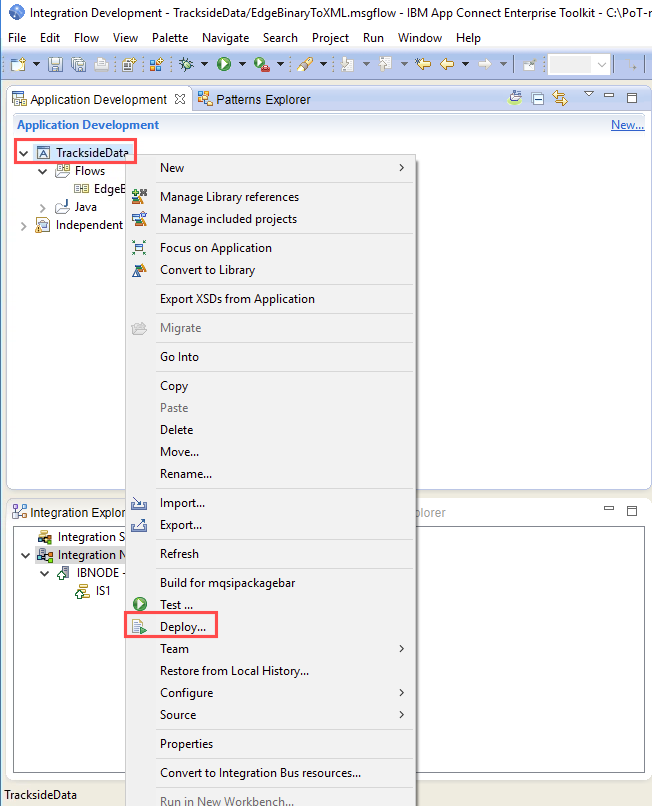Viewport: 652px width, 806px height.
Task: Choose Deploy... in context menu
Action: (270, 627)
